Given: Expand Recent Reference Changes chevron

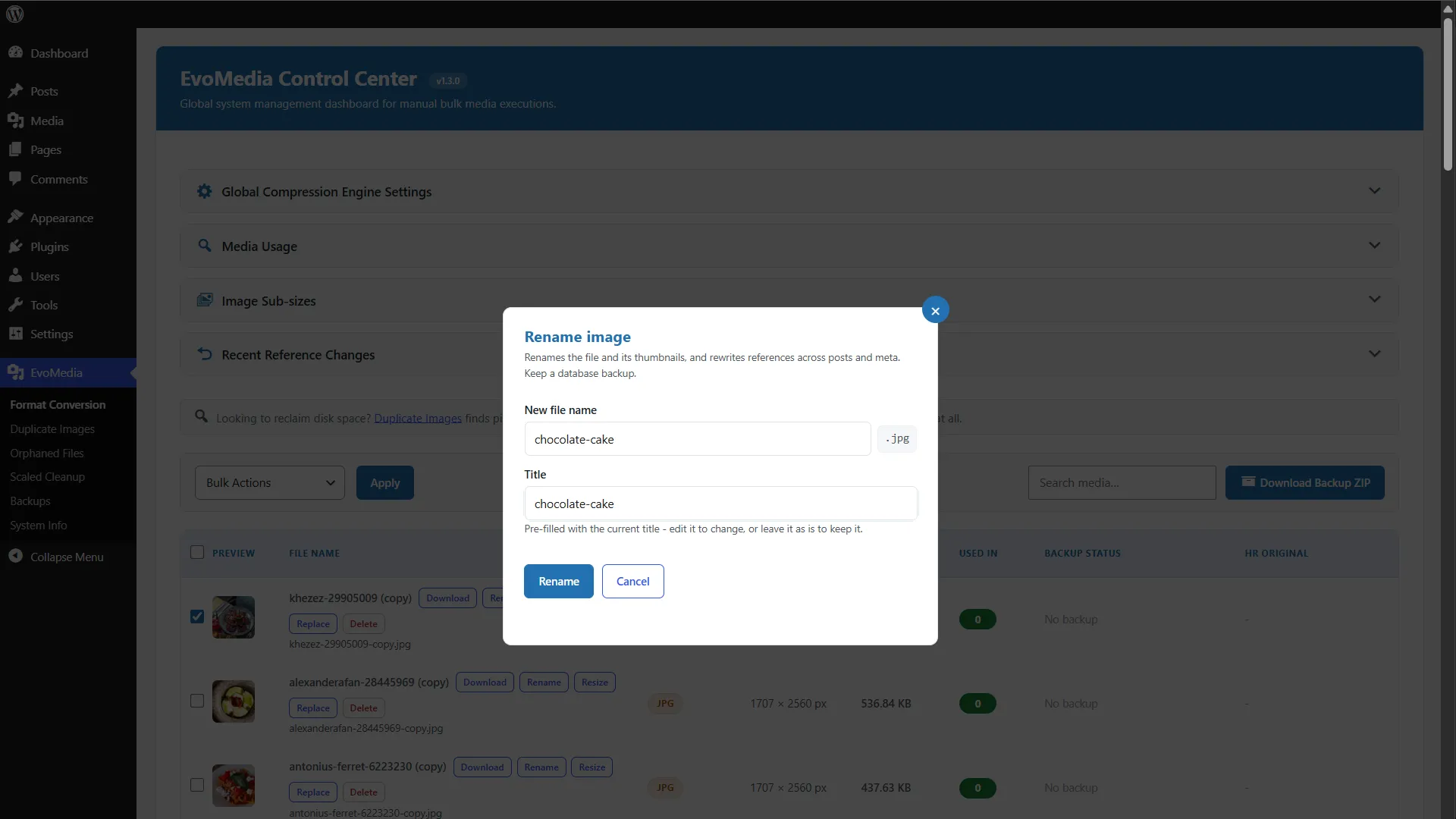Looking at the screenshot, I should [1374, 354].
